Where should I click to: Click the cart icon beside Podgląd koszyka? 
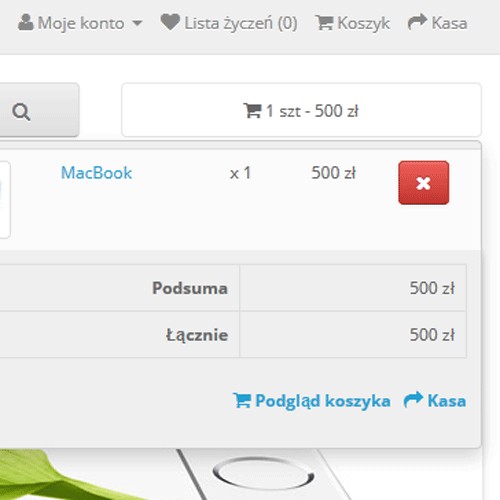pos(242,400)
